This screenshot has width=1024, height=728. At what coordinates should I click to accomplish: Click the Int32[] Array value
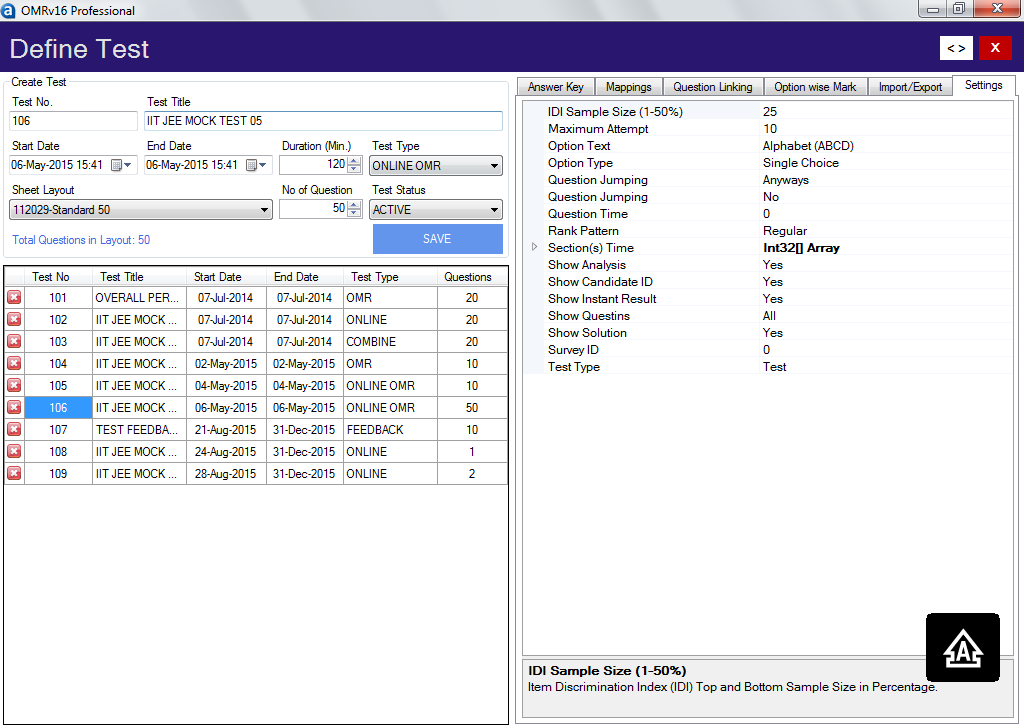(x=801, y=247)
